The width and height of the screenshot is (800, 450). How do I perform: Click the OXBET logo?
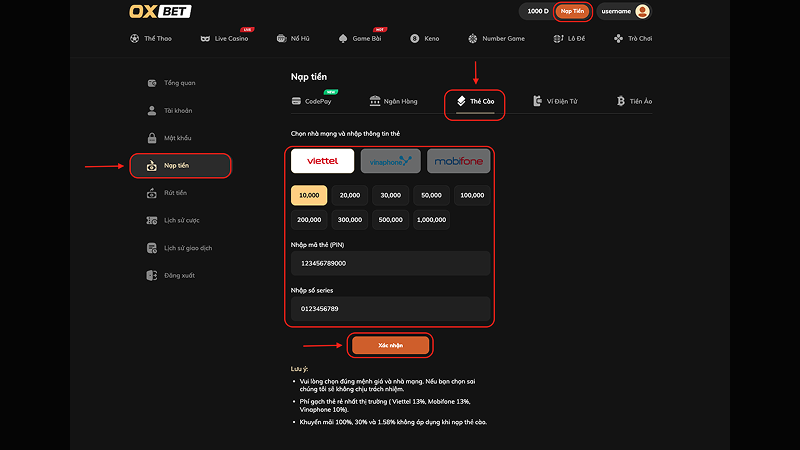tap(160, 11)
